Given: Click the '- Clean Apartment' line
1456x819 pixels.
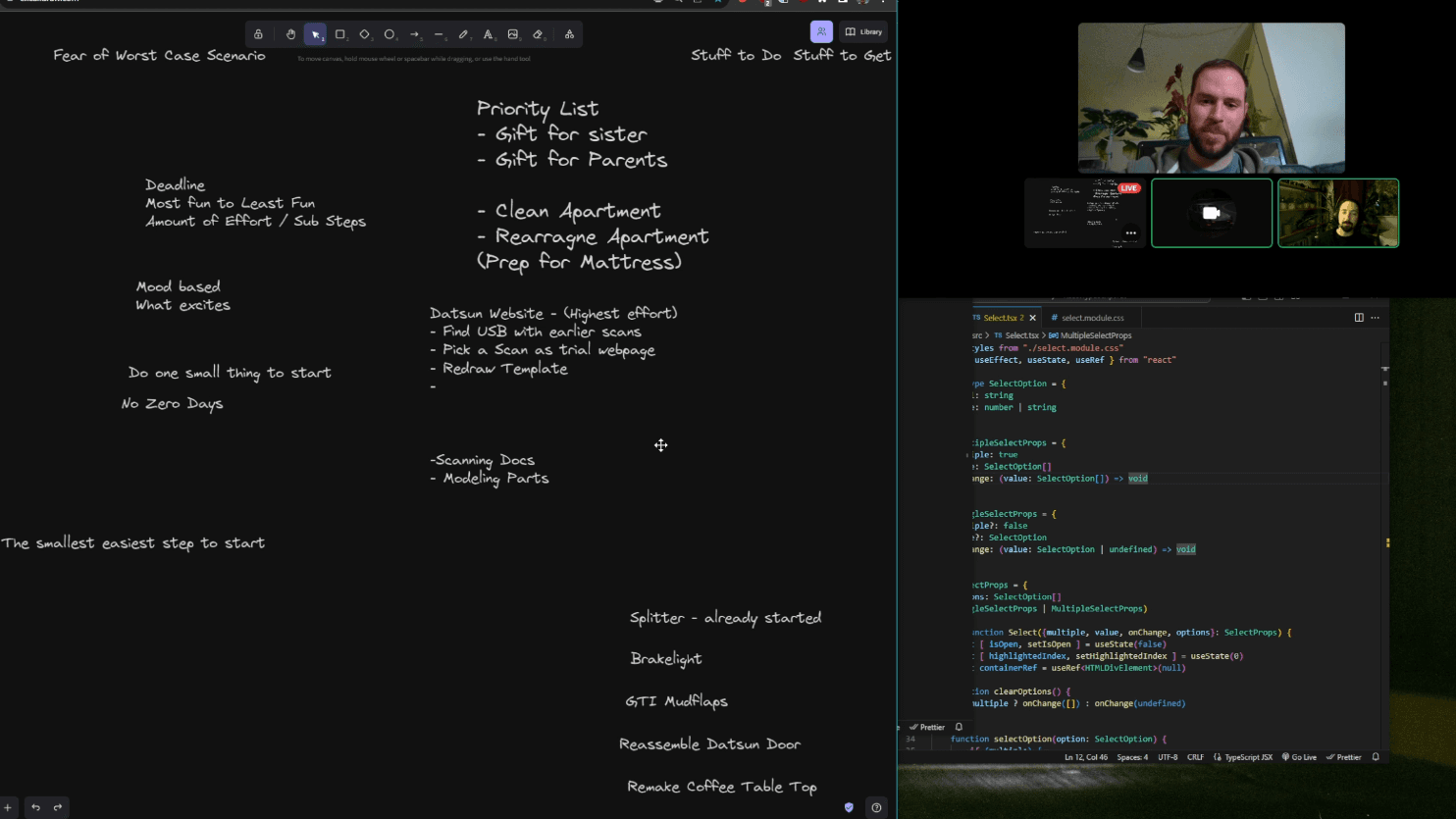Looking at the screenshot, I should (568, 211).
